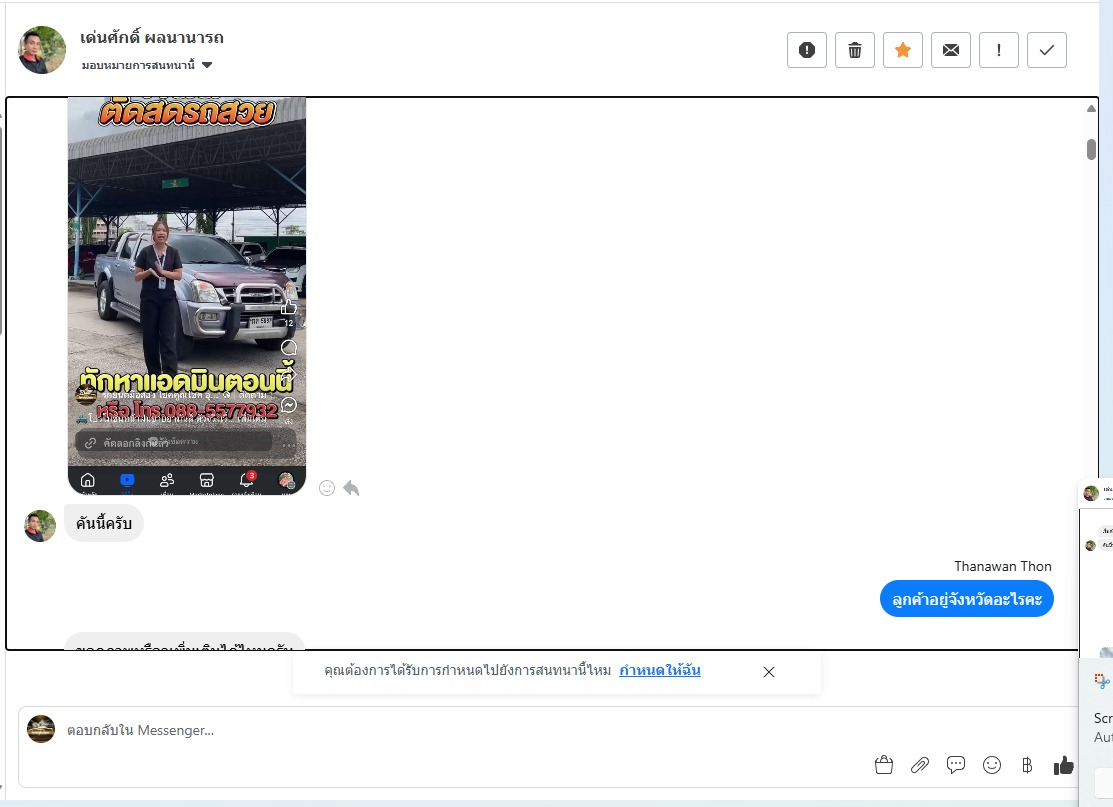Click scroll-up arrow on conversation scrollbar

tap(1091, 108)
